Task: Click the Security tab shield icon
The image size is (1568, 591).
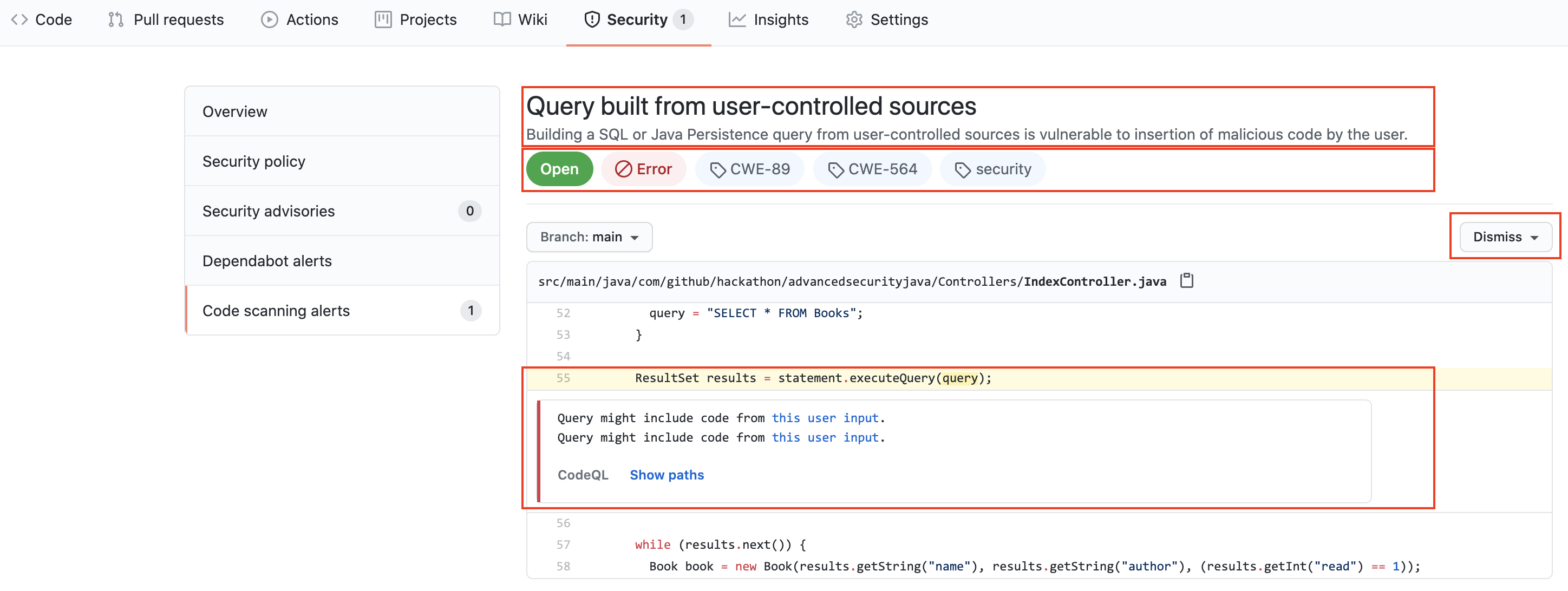Action: (592, 19)
